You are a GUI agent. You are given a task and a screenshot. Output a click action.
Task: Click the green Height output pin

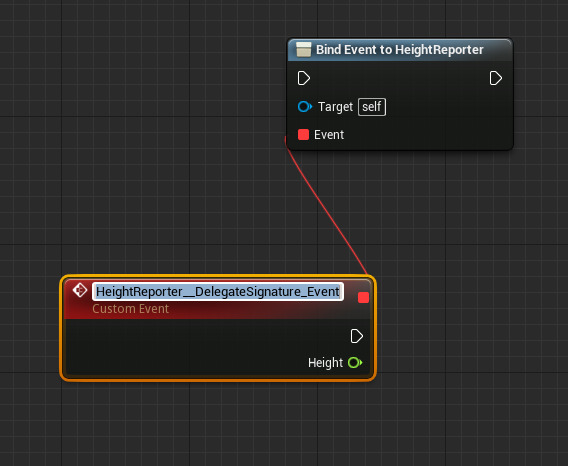coord(355,362)
